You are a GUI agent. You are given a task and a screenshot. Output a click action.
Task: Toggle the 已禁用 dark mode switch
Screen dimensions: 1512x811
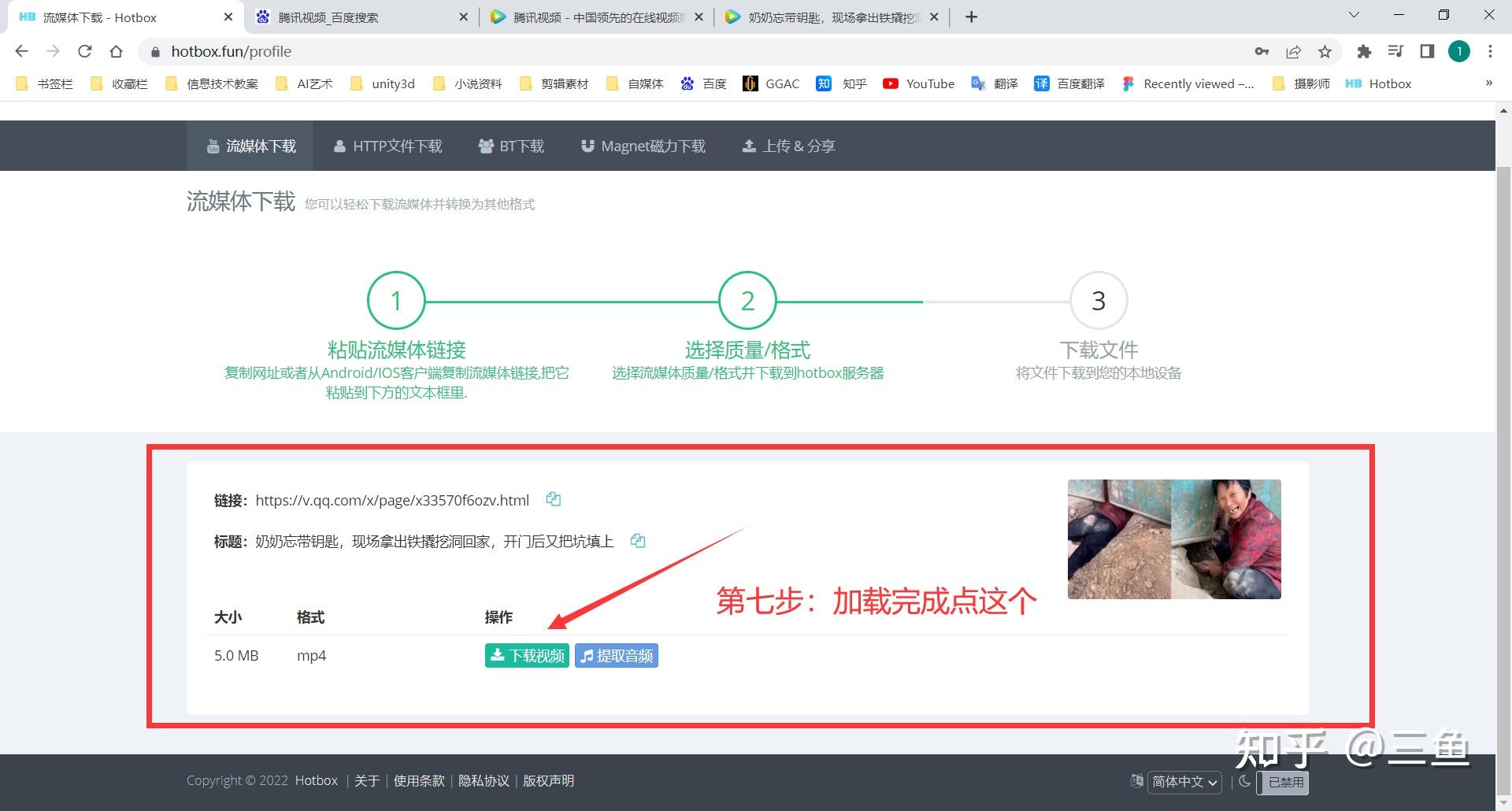(1283, 782)
